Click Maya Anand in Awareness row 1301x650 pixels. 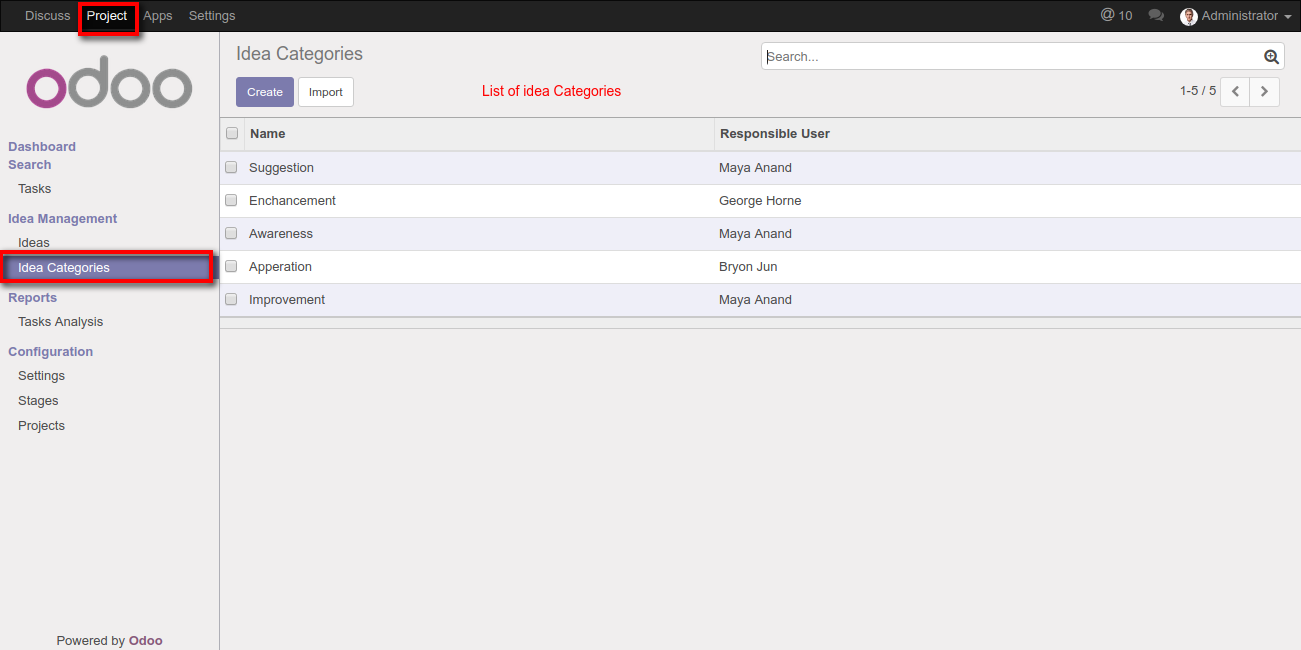755,234
